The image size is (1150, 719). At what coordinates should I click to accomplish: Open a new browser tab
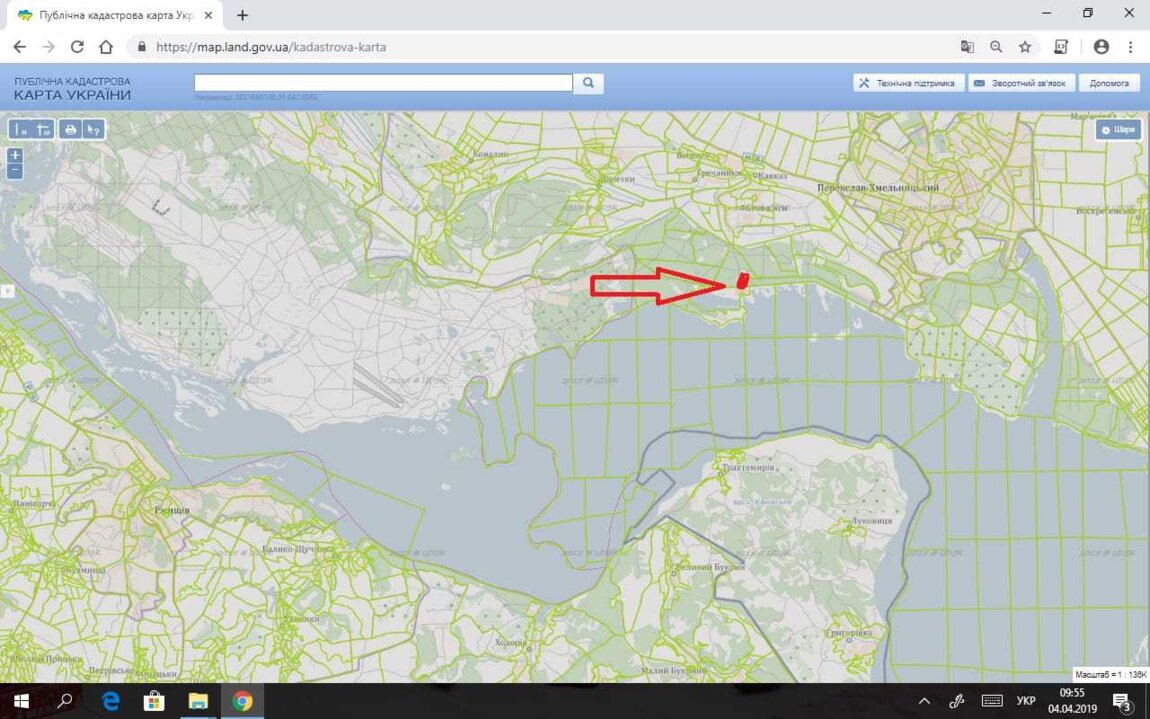coord(242,15)
